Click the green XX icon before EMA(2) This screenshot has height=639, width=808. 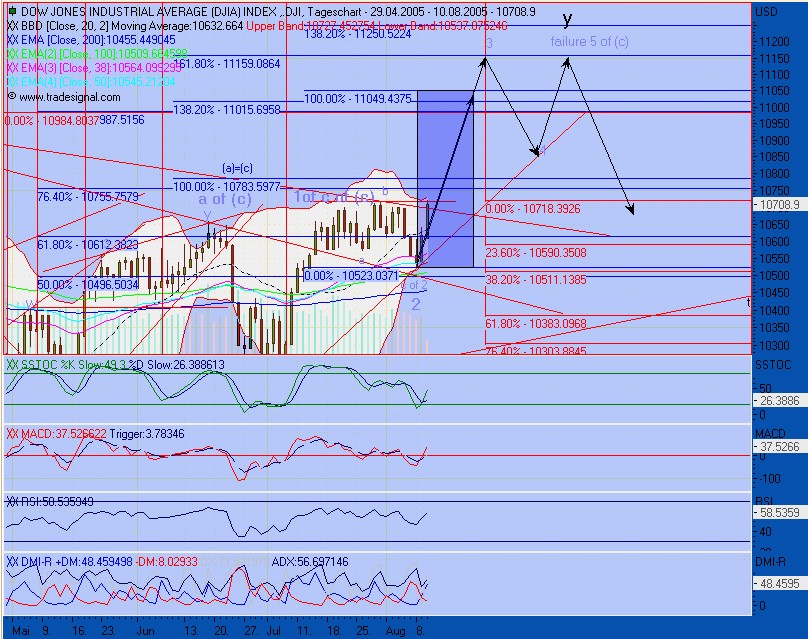pos(13,54)
